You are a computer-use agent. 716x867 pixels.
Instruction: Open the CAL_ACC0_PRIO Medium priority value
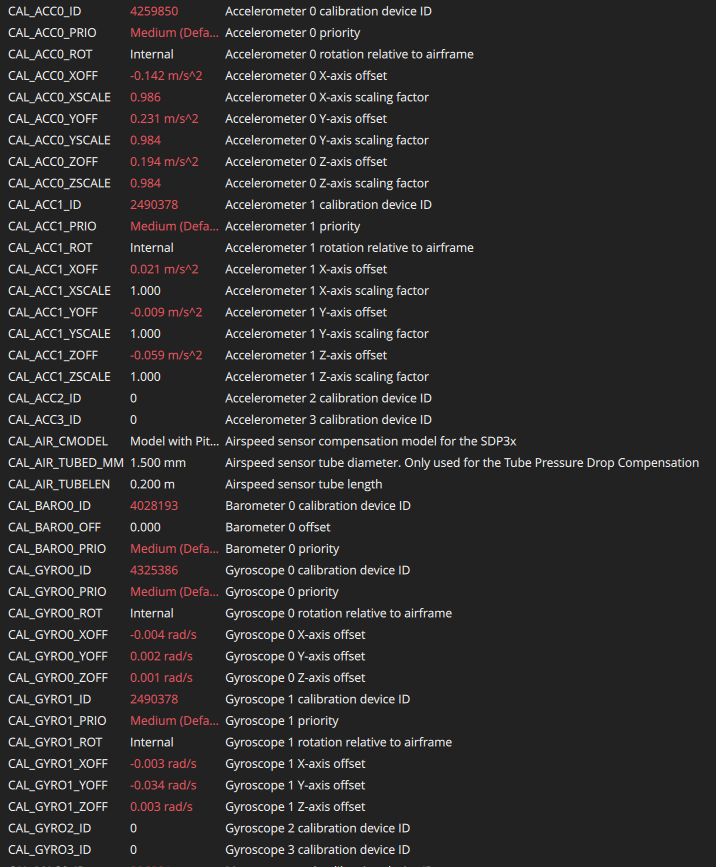click(x=174, y=33)
